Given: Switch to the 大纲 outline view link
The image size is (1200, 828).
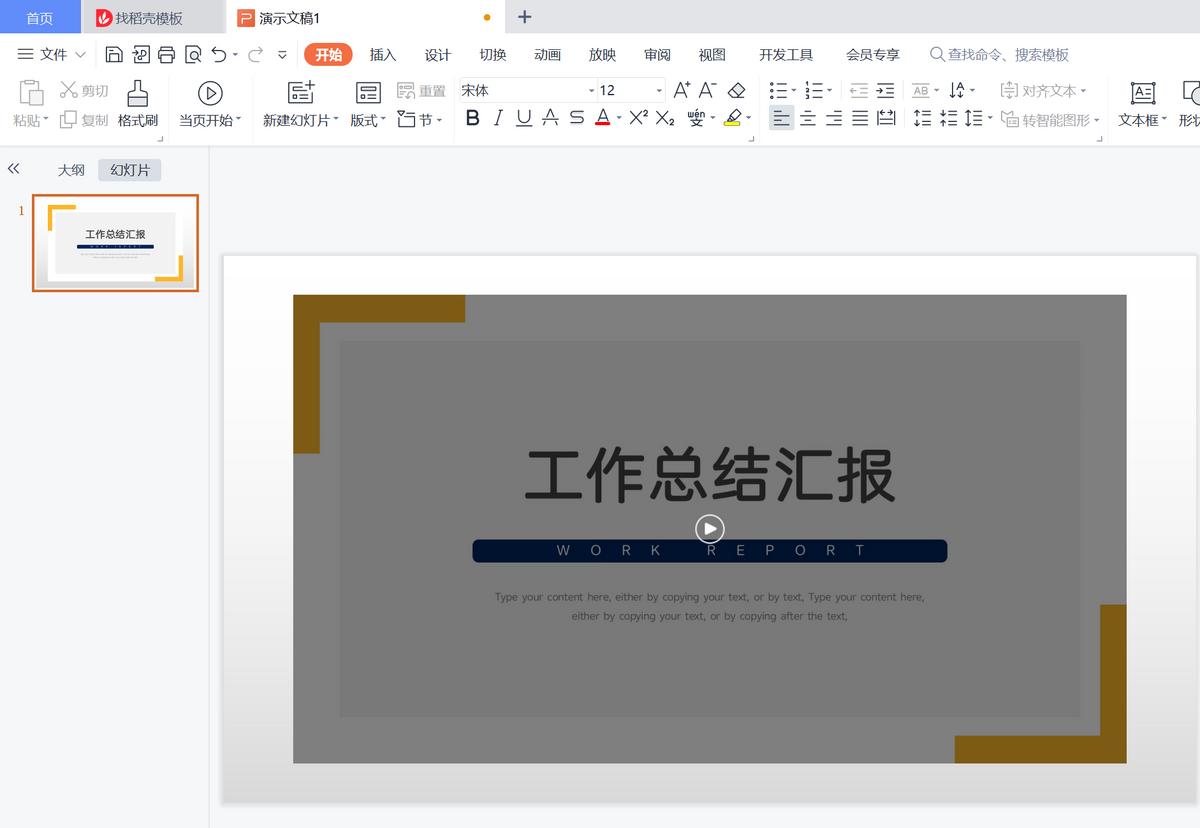Looking at the screenshot, I should [x=70, y=169].
